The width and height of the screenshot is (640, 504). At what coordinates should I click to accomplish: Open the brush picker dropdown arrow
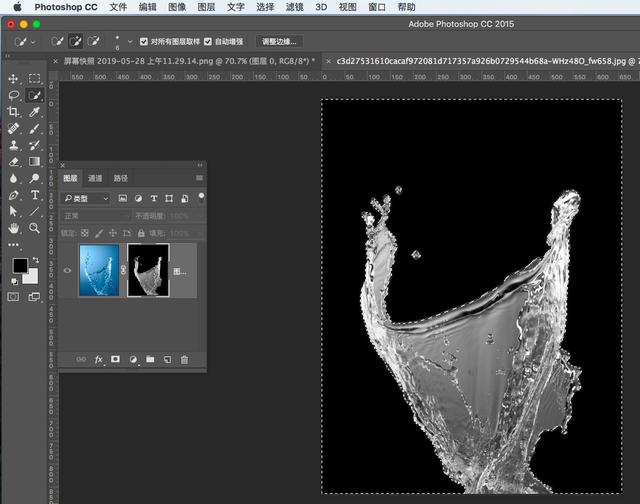130,42
